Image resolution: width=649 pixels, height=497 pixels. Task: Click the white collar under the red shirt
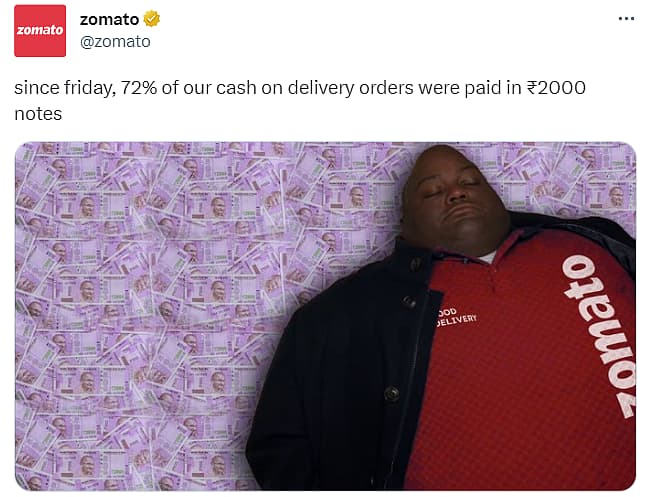487,257
